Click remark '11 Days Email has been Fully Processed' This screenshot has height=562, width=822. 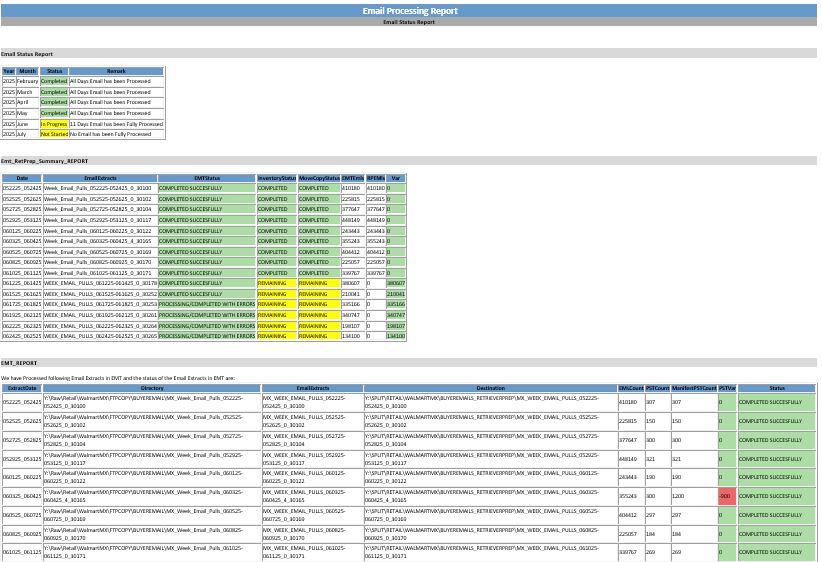coord(116,124)
